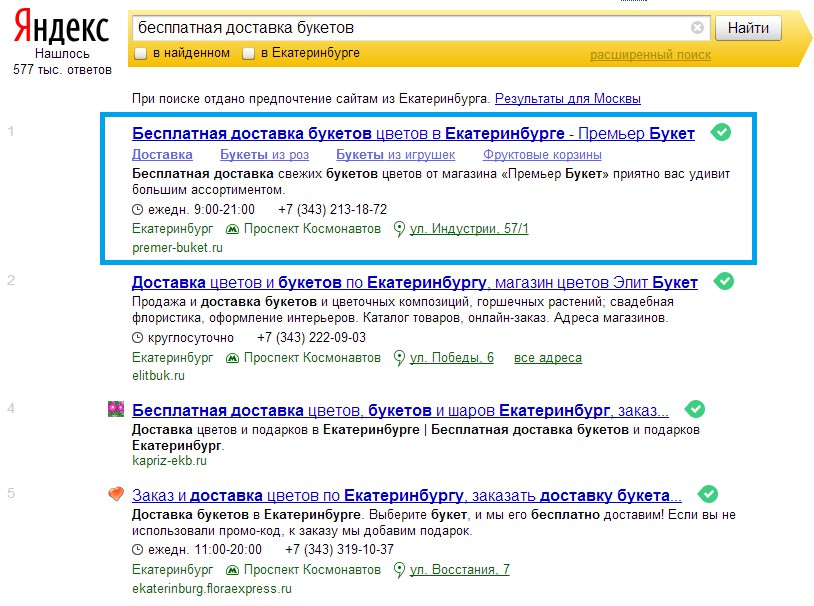Click the green checkmark badge beside Премьер Букет result

[x=721, y=132]
